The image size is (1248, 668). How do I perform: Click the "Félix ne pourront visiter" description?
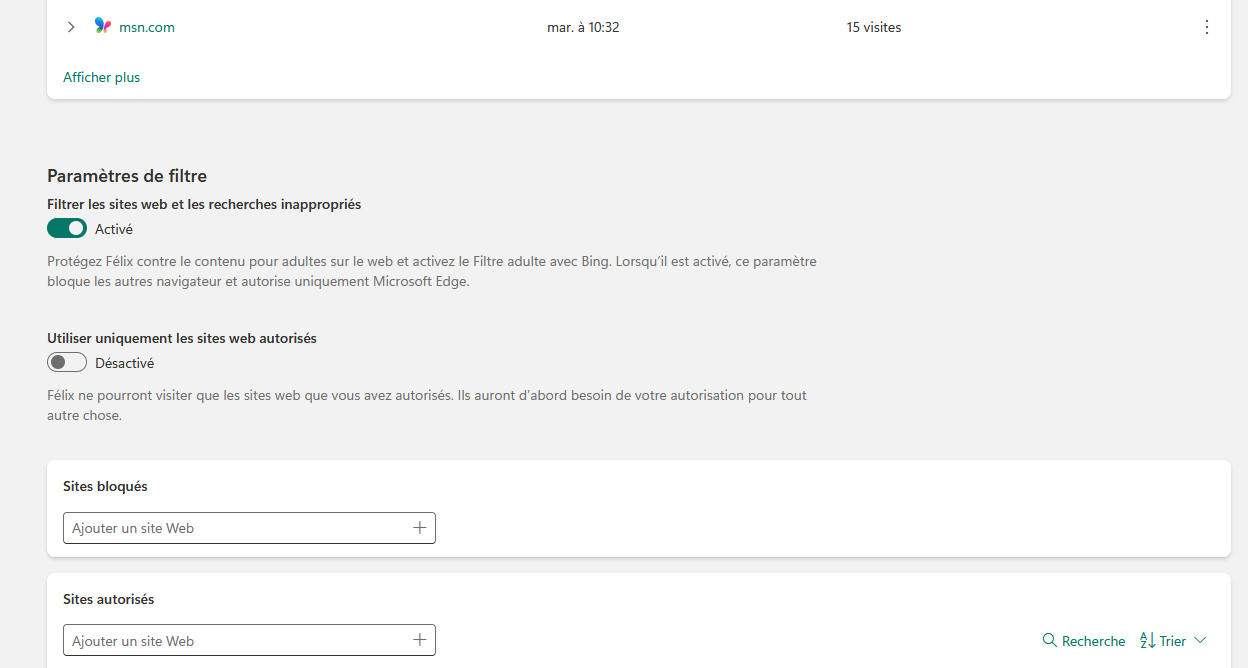pos(427,405)
